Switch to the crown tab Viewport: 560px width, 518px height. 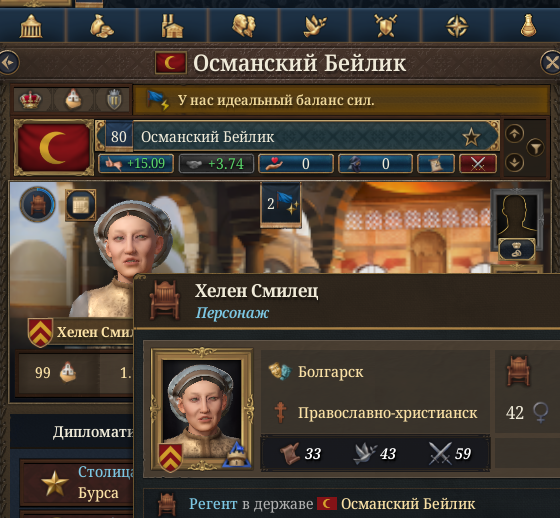[x=30, y=100]
